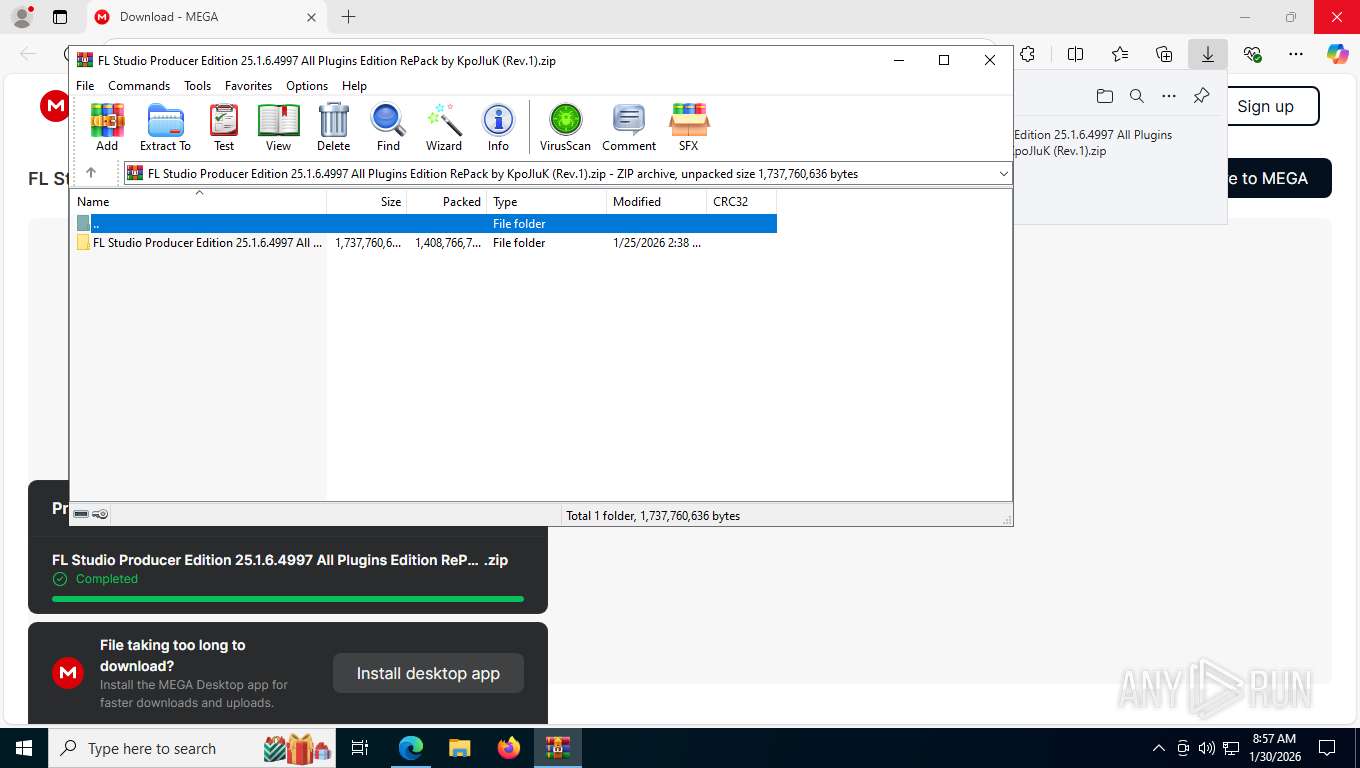Open downloads folder icon in Downloads panel
The width and height of the screenshot is (1360, 768).
click(1104, 96)
